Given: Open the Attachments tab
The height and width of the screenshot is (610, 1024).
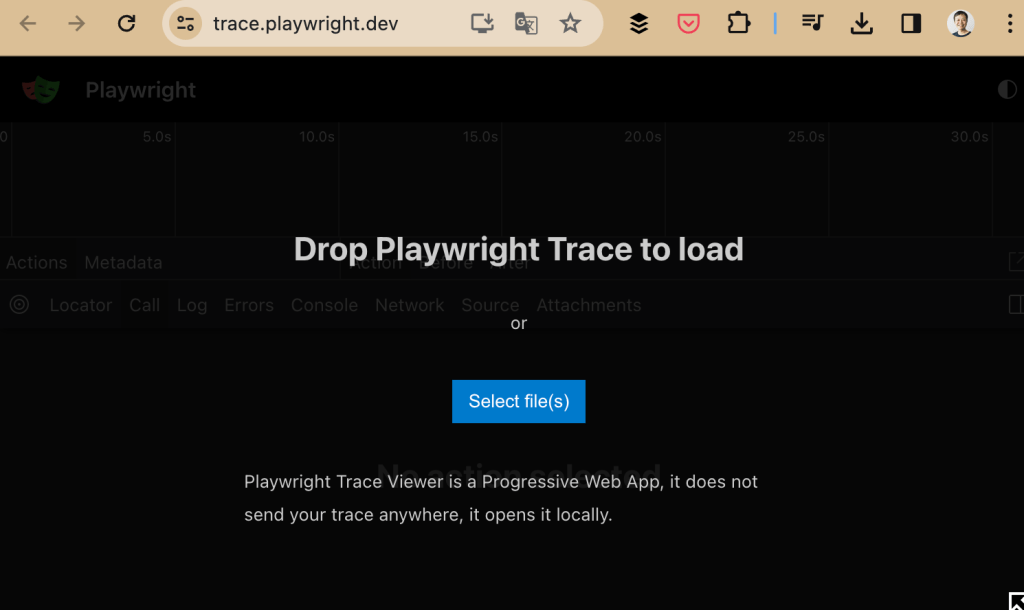Looking at the screenshot, I should pos(588,305).
